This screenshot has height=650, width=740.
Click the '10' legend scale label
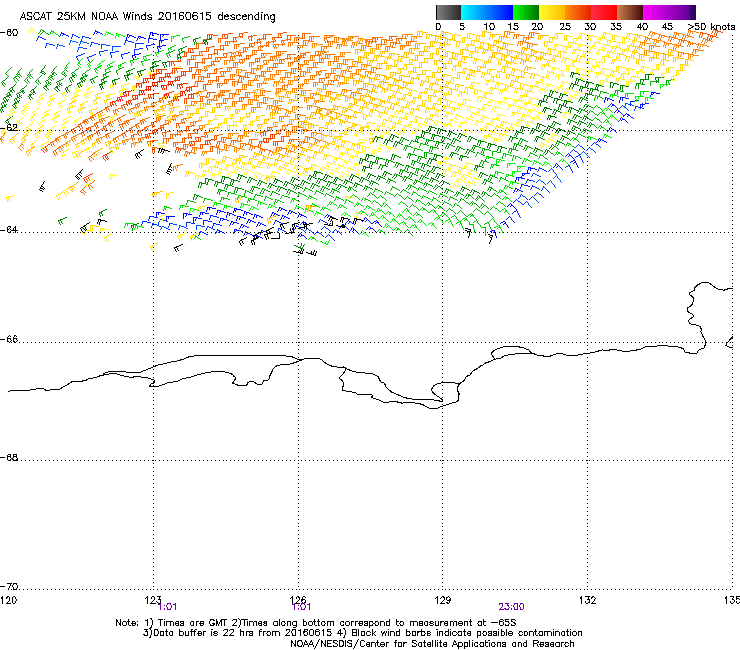pos(488,27)
